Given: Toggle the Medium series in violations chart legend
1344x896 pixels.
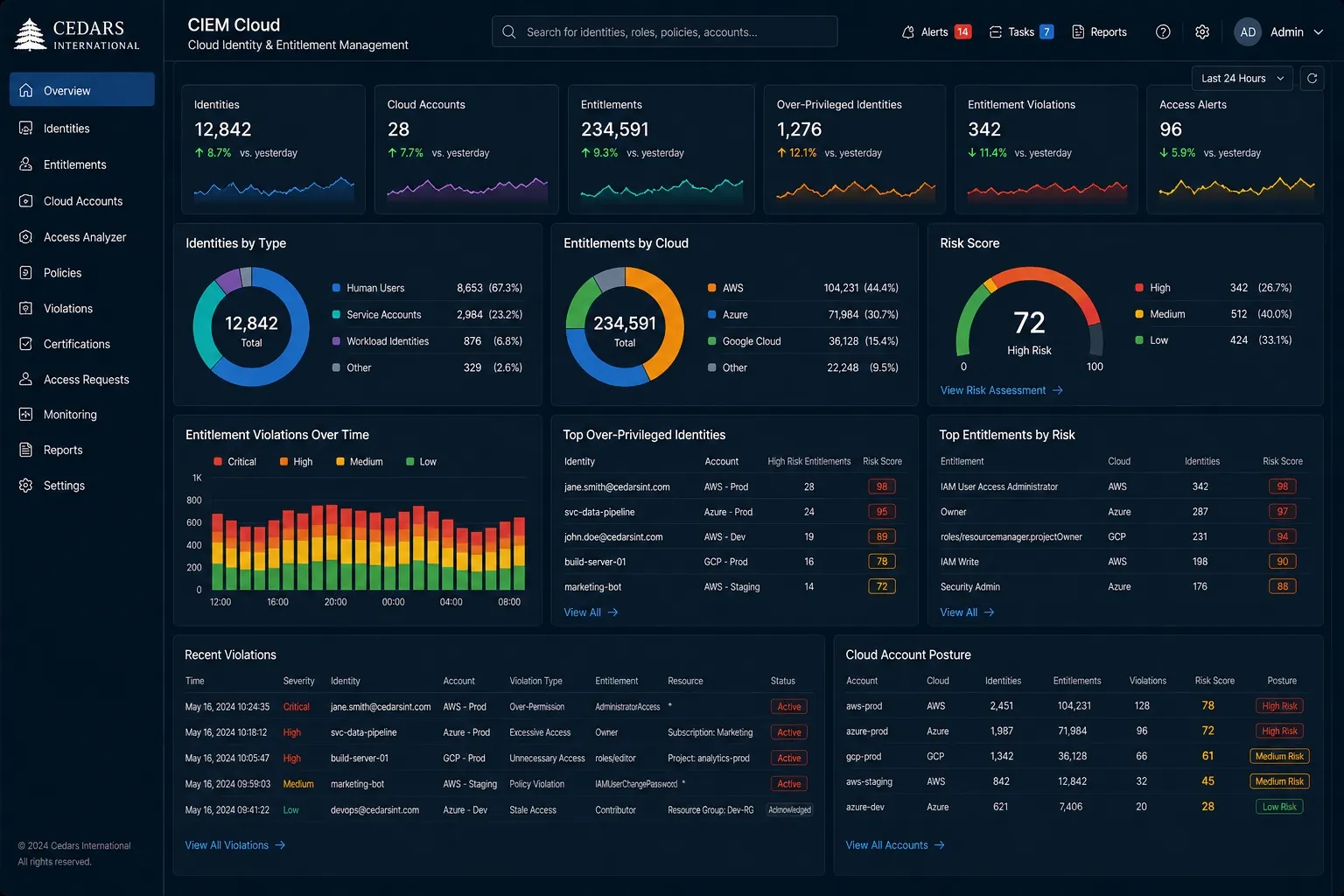Looking at the screenshot, I should (x=360, y=461).
